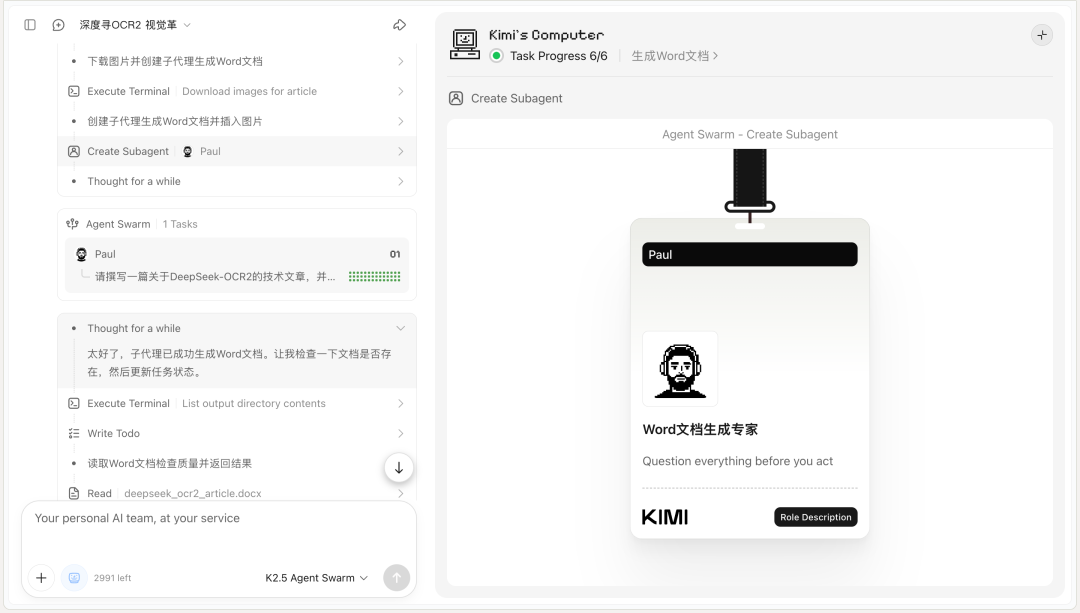Click Agent Swarm - Create Subagent title
Viewport: 1080px width, 613px height.
(x=749, y=134)
